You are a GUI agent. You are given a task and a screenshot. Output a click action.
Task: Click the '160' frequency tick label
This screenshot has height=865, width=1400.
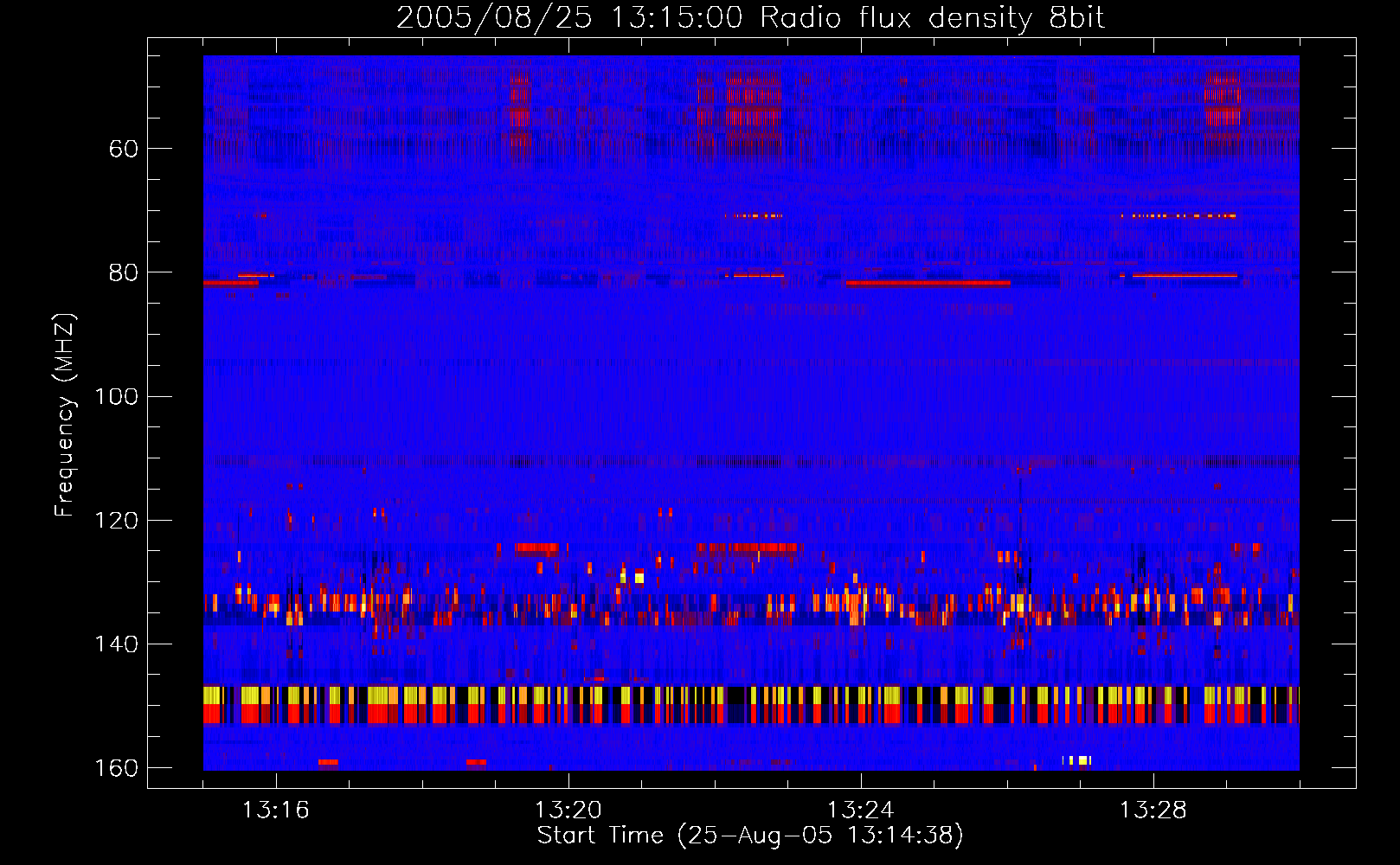[116, 768]
